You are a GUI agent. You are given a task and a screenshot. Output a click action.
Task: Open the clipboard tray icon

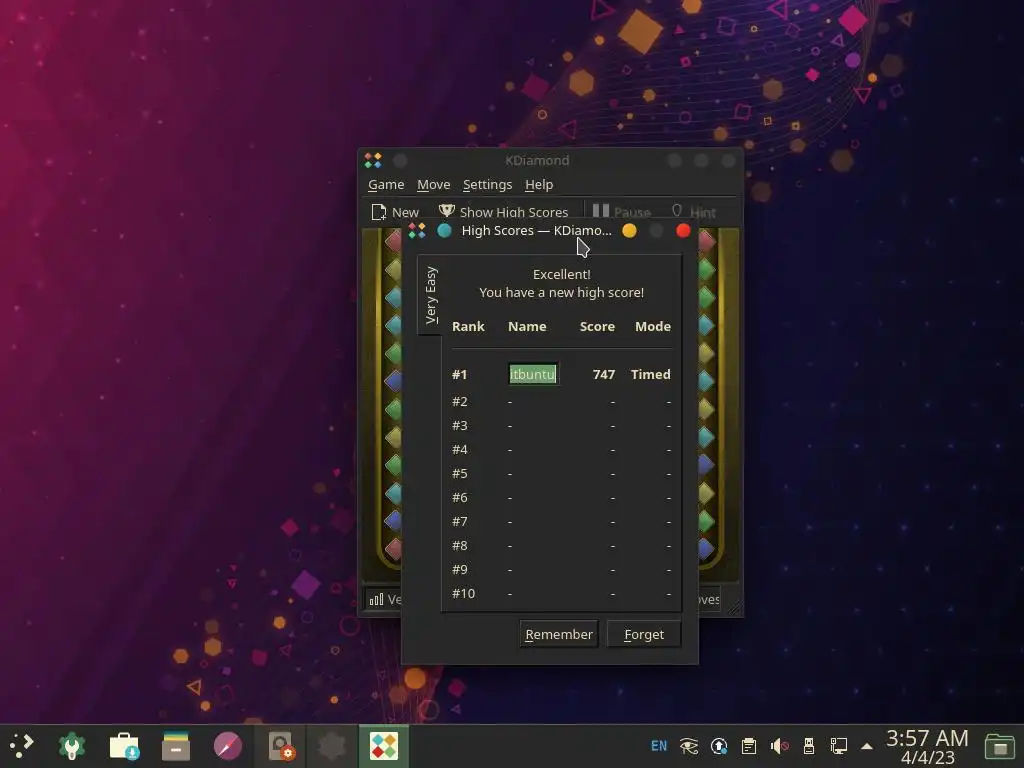point(749,746)
